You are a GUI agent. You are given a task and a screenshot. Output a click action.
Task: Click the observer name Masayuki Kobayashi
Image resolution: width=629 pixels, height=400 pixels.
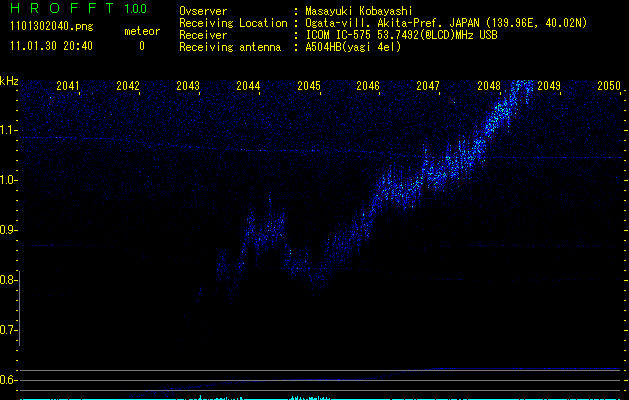point(359,11)
